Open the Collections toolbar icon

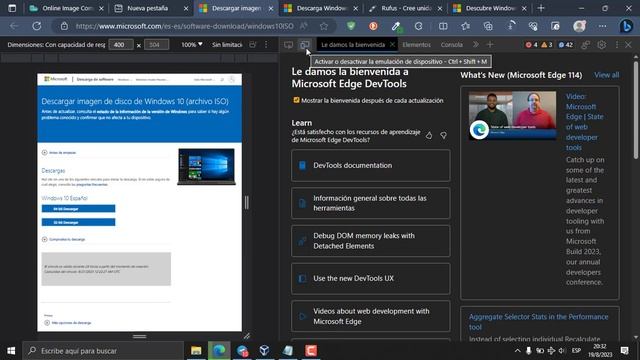488,26
